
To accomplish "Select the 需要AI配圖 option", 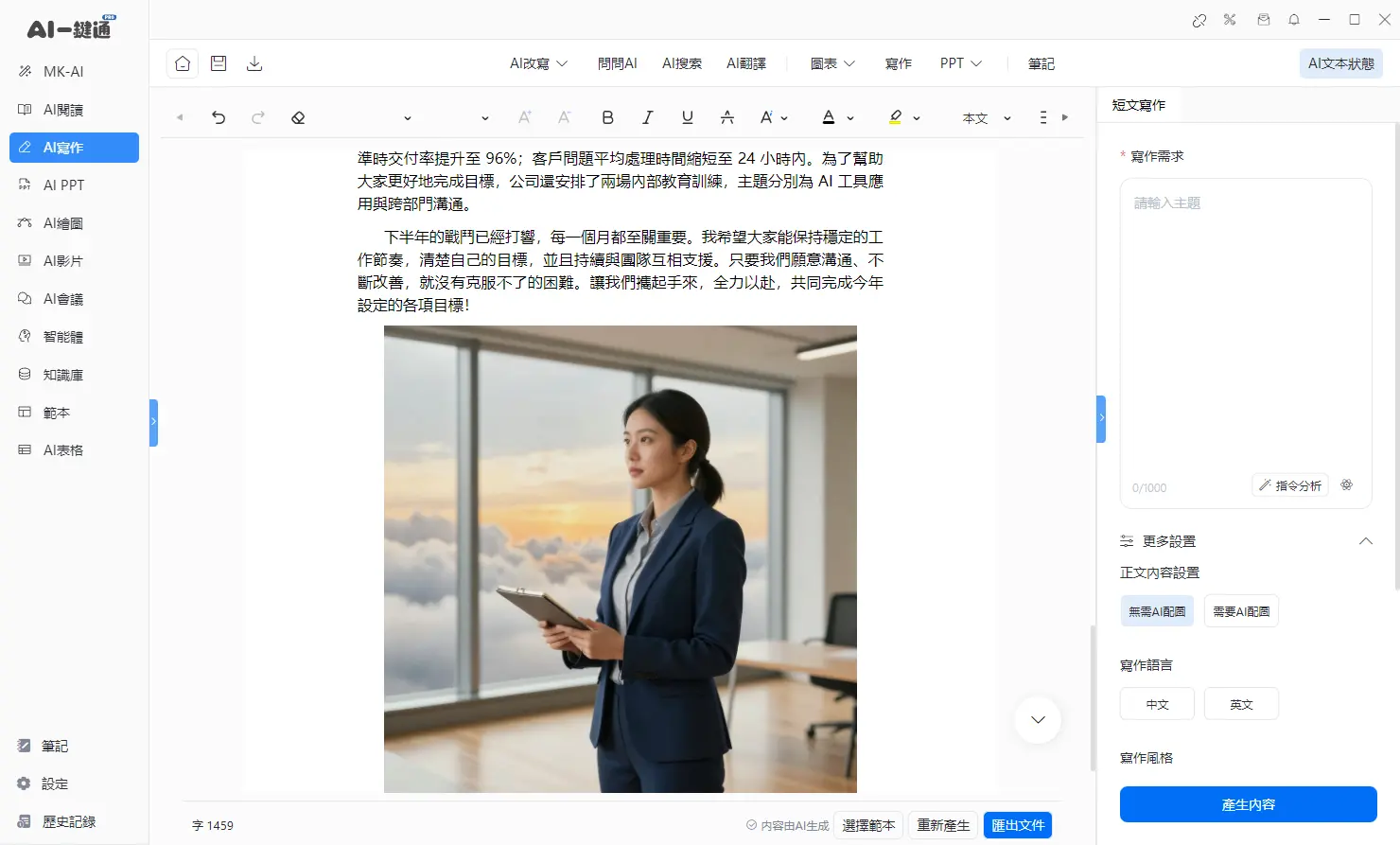I will tap(1241, 611).
